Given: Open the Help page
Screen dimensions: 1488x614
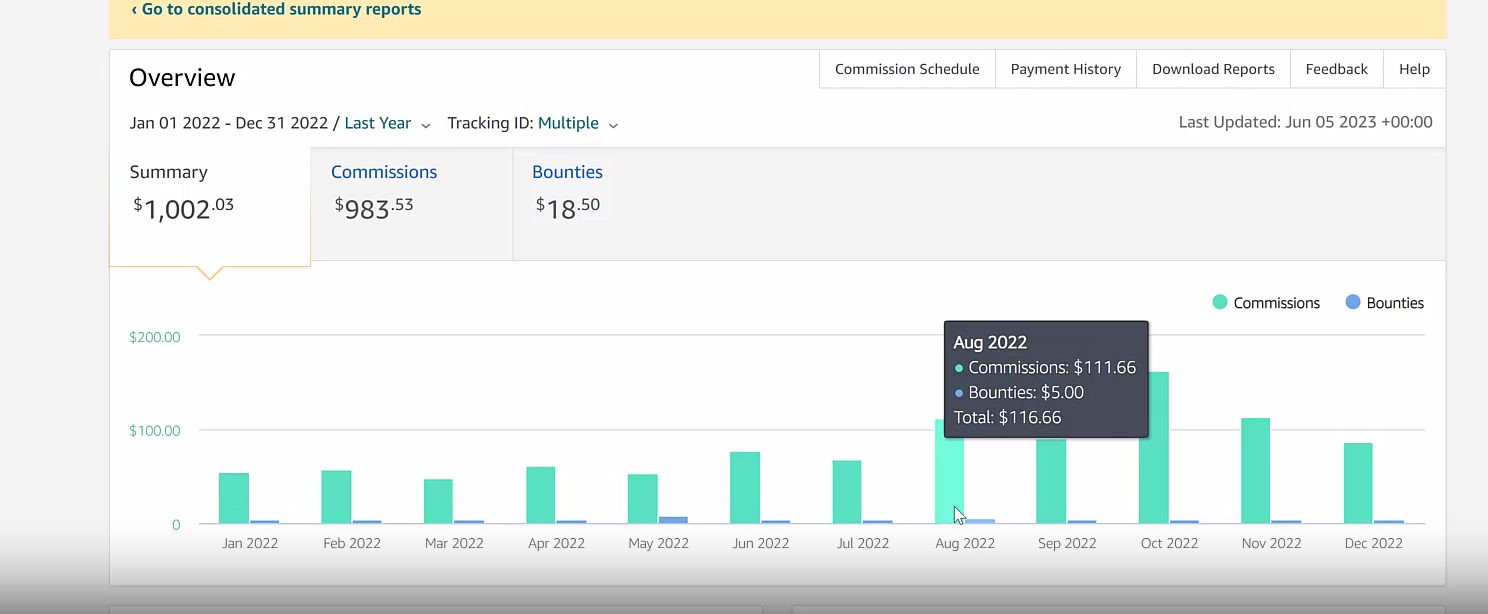Looking at the screenshot, I should point(1414,69).
